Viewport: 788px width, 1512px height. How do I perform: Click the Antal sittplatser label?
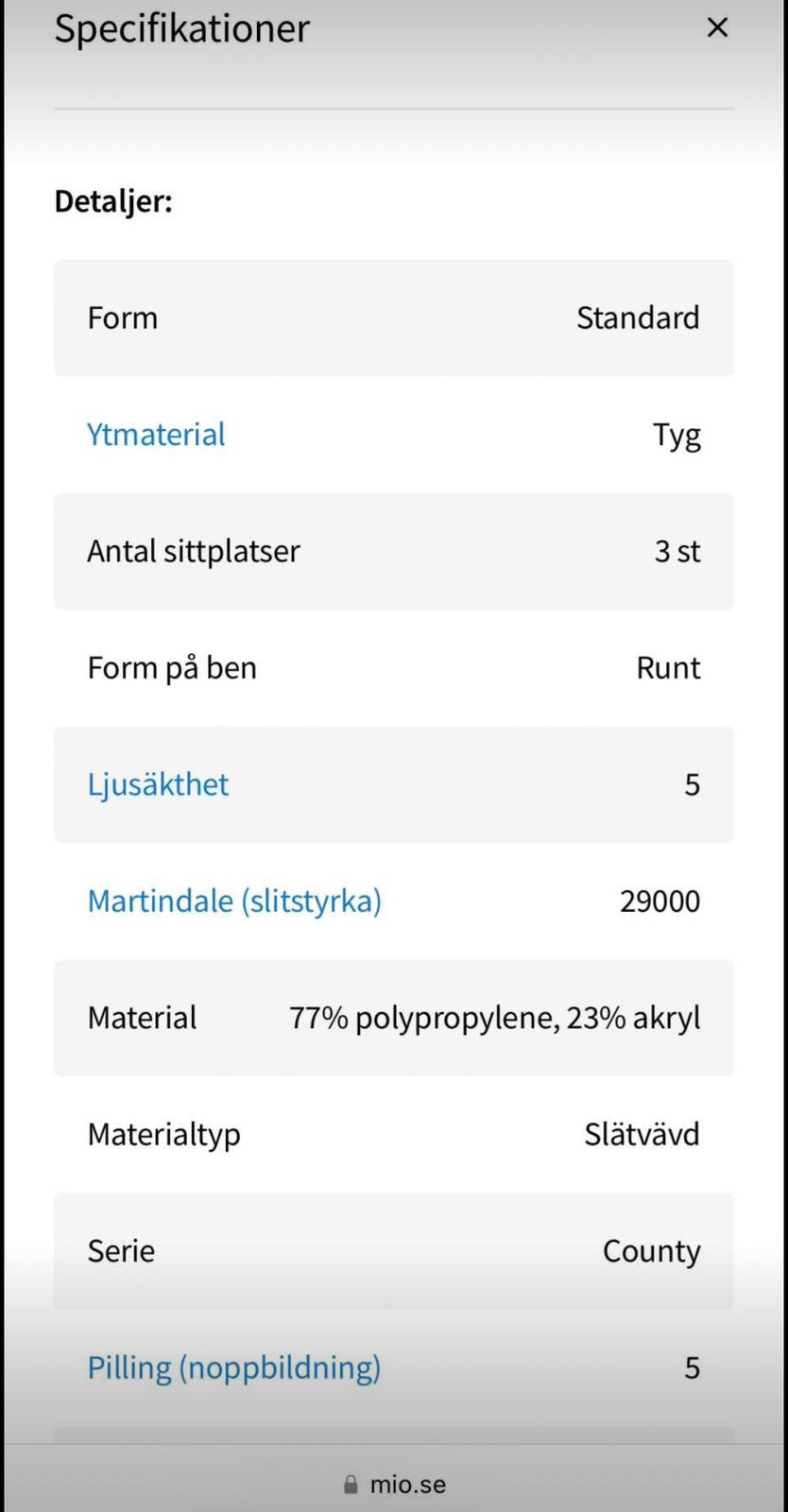pos(194,552)
